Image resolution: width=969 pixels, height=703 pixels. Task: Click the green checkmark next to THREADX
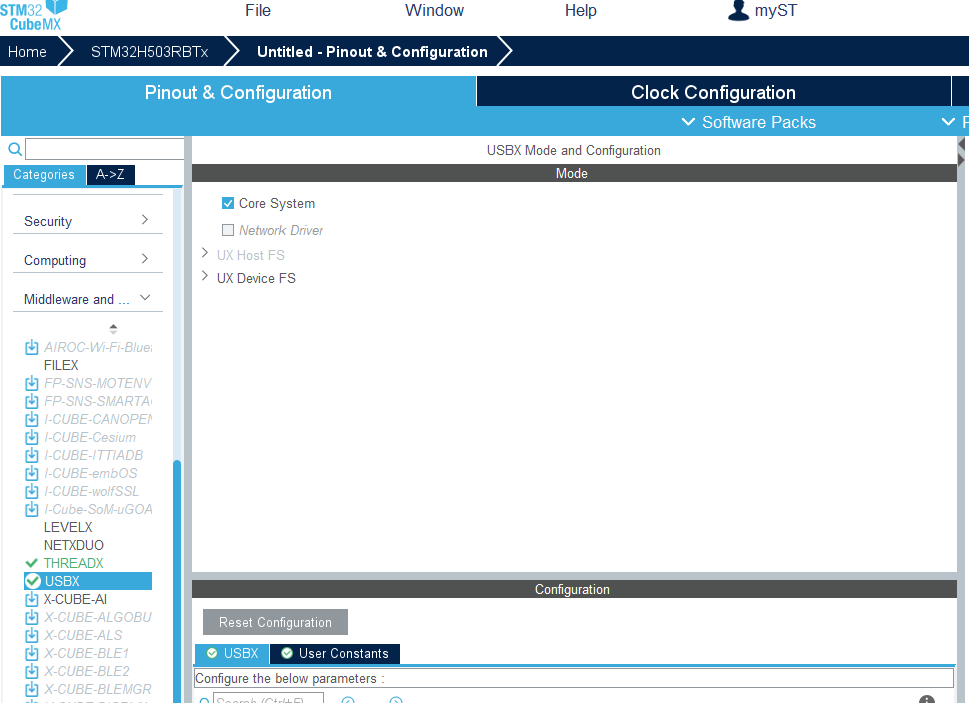point(32,563)
